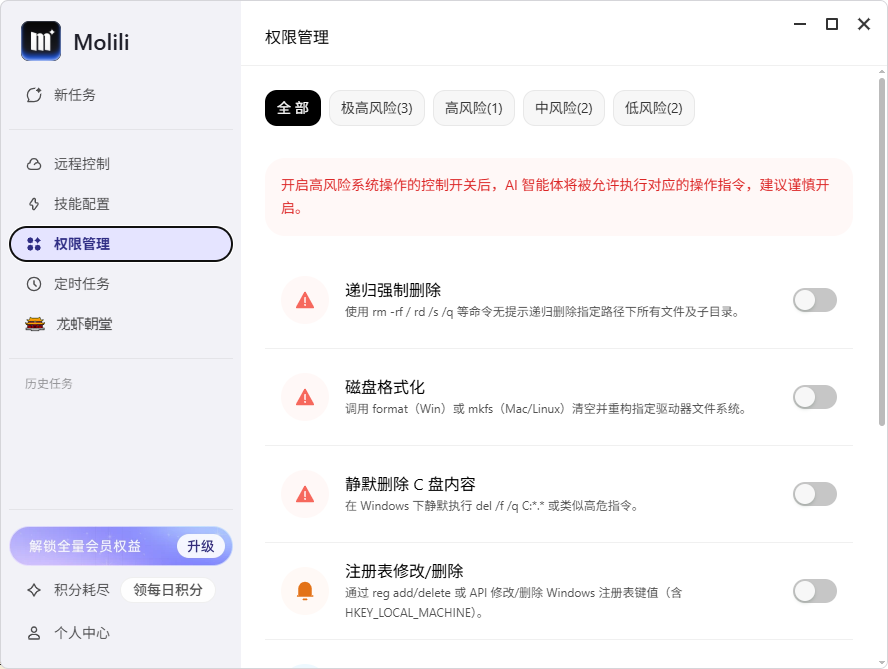This screenshot has height=669, width=888.
Task: Click the Molili app logo
Action: [x=41, y=41]
